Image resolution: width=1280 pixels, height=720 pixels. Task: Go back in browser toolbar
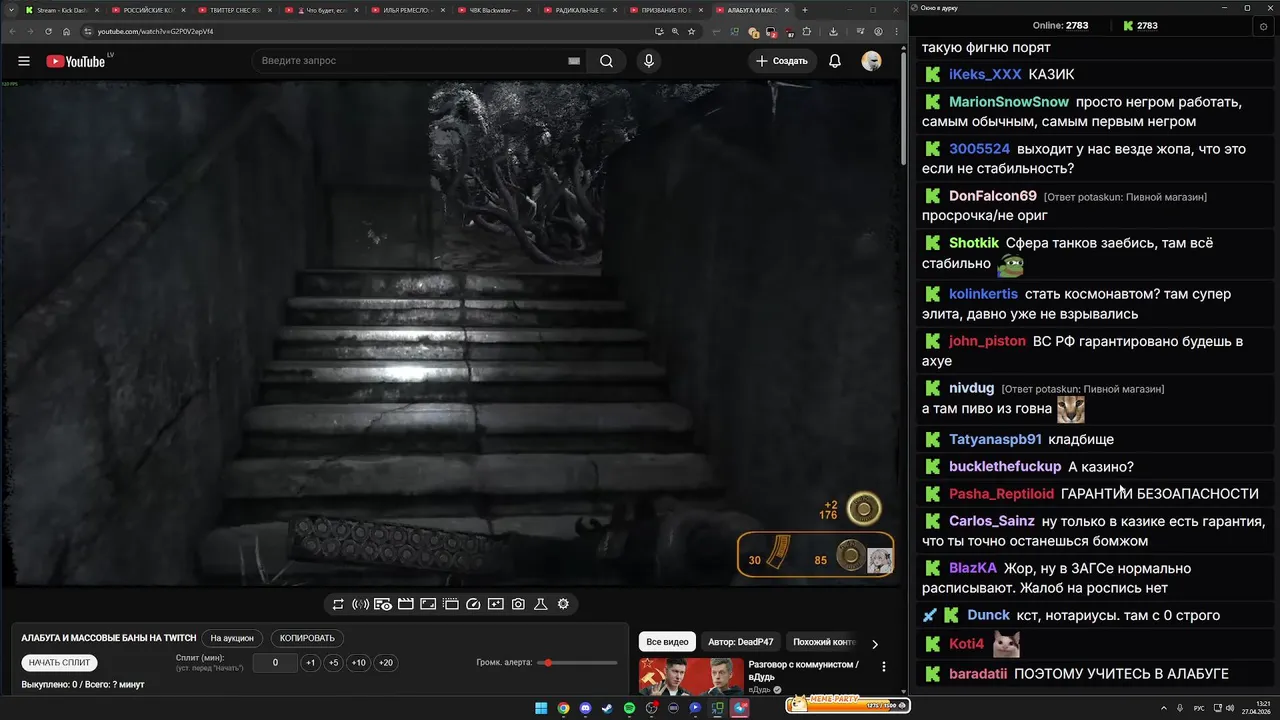pos(11,31)
